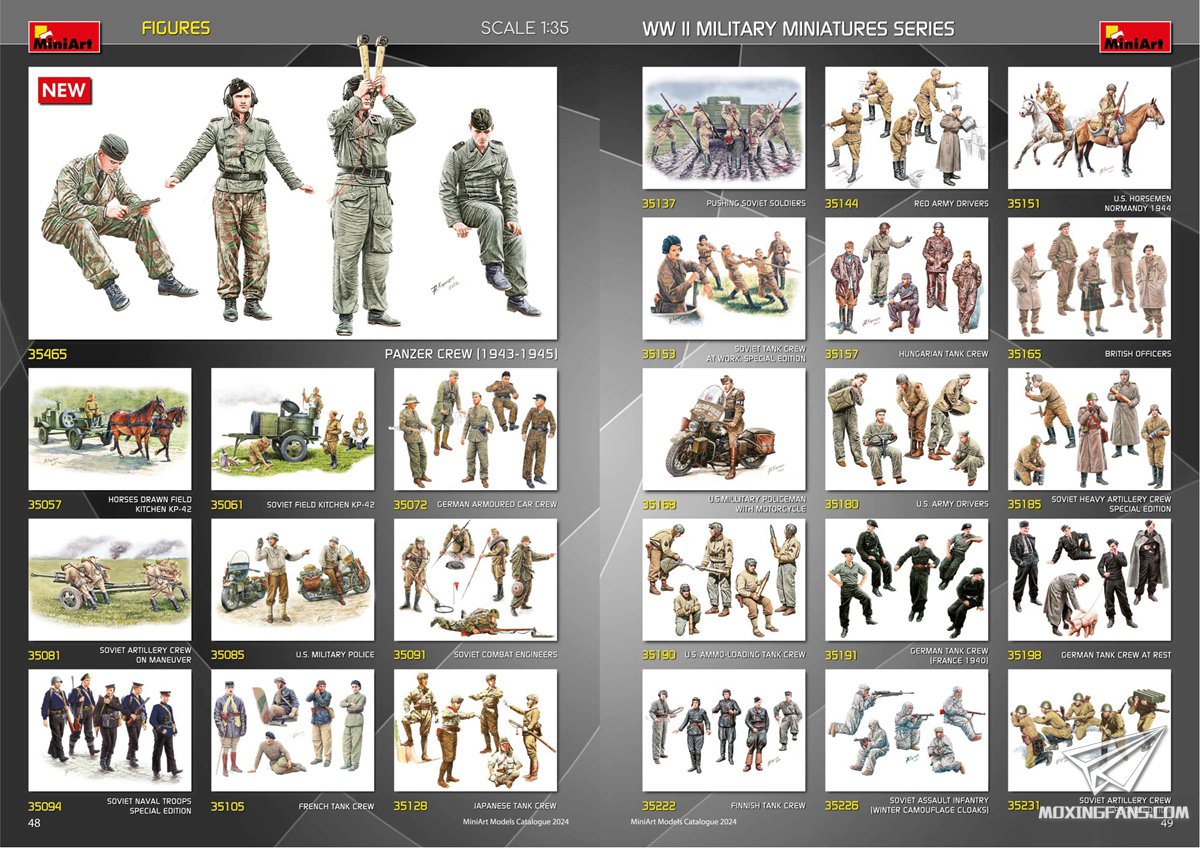Image resolution: width=1200 pixels, height=848 pixels.
Task: Select product number 35180
Action: click(841, 505)
